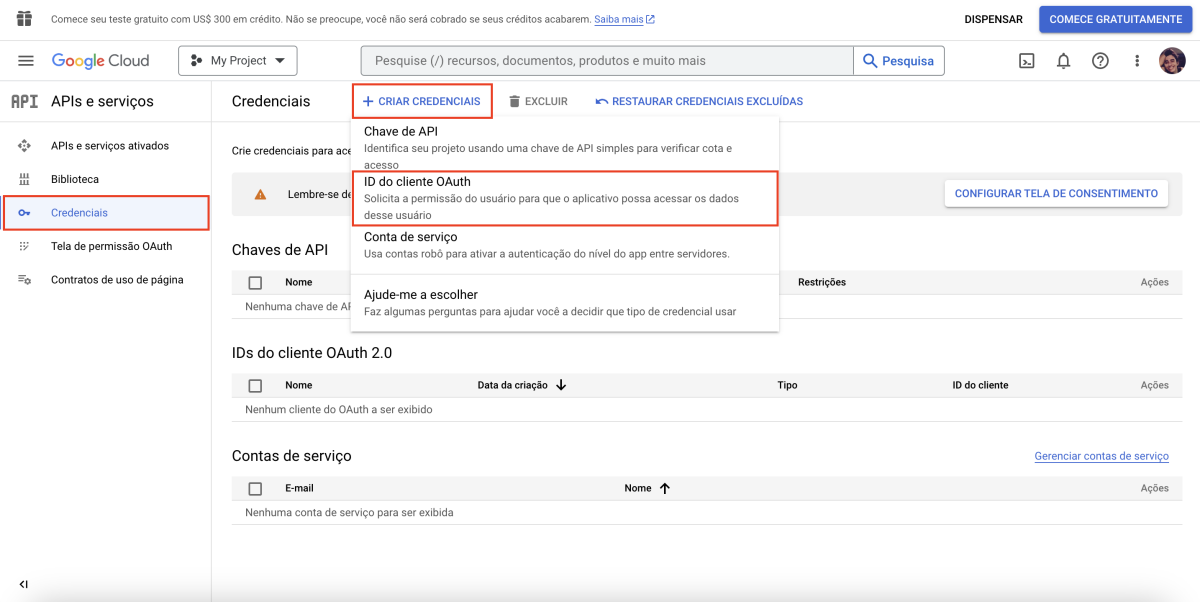Screen dimensions: 1200x602
Task: Open the hamburger navigation menu
Action: 26,61
